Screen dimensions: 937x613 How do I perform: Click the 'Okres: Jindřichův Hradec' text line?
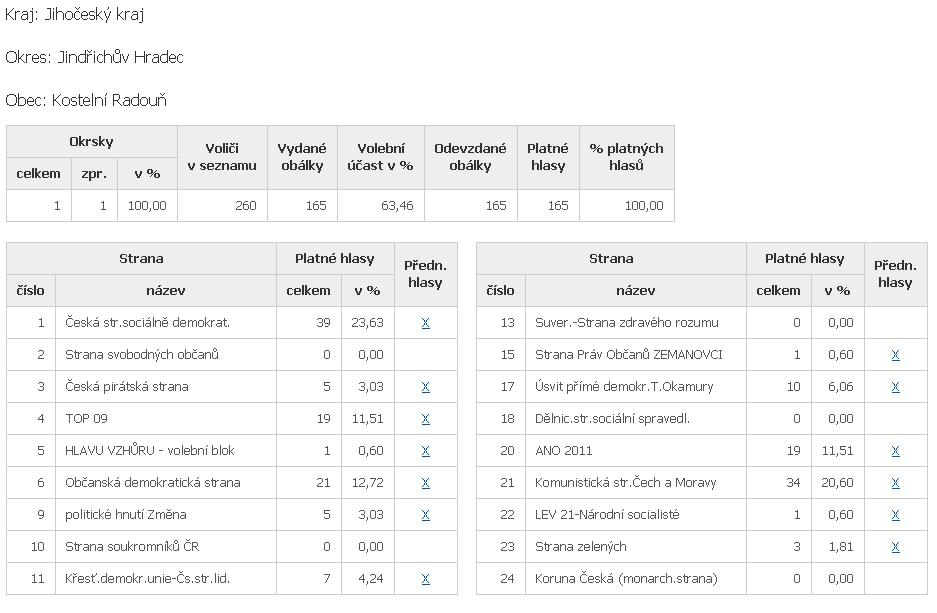94,58
